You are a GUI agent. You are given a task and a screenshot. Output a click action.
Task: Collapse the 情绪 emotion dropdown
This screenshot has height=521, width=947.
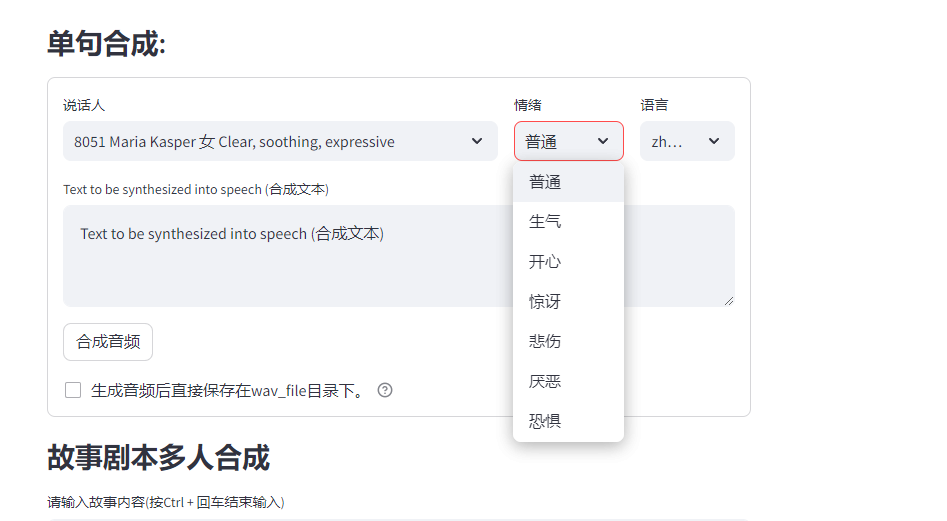click(x=568, y=141)
